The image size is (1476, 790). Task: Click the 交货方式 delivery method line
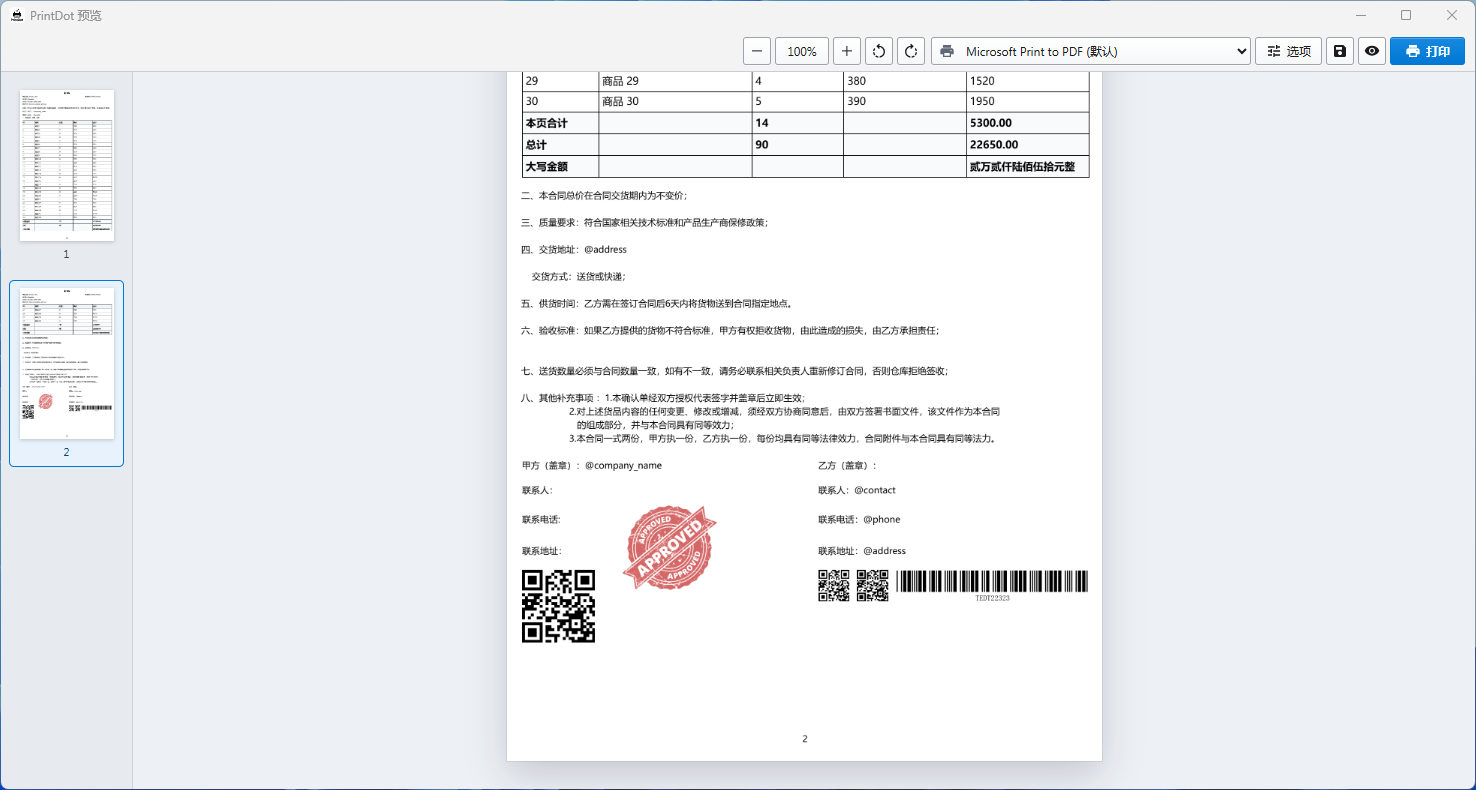579,277
